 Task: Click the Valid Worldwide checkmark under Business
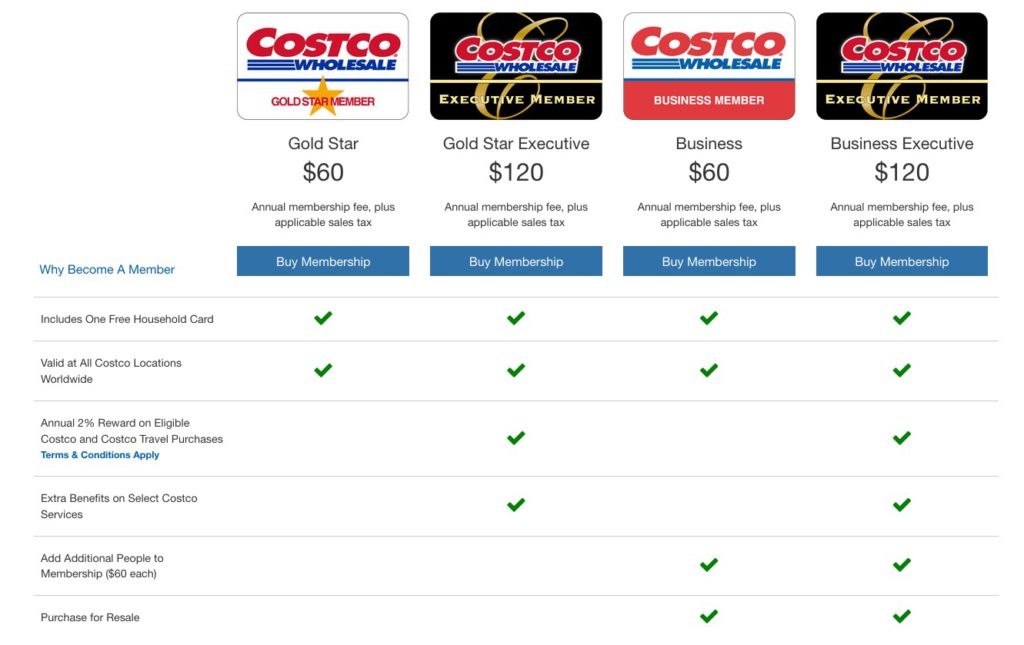point(709,370)
